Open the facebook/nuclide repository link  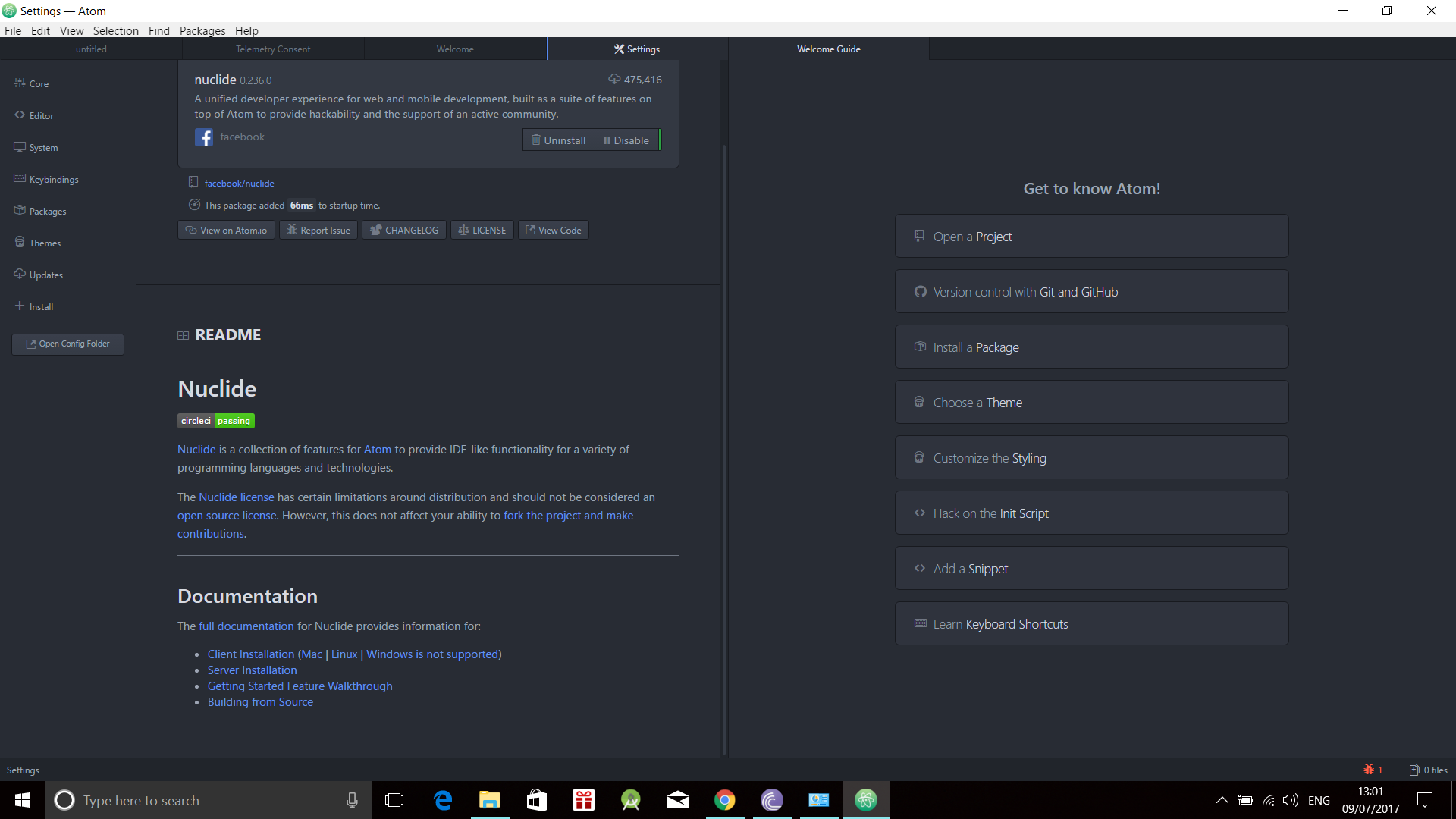click(239, 182)
